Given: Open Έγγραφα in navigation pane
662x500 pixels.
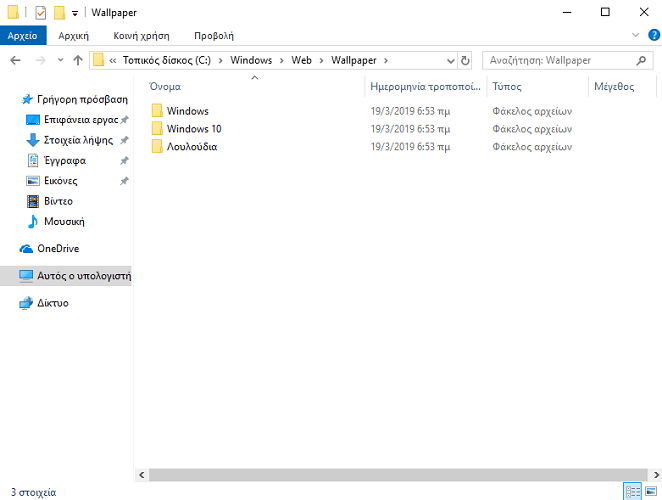Looking at the screenshot, I should 65,160.
